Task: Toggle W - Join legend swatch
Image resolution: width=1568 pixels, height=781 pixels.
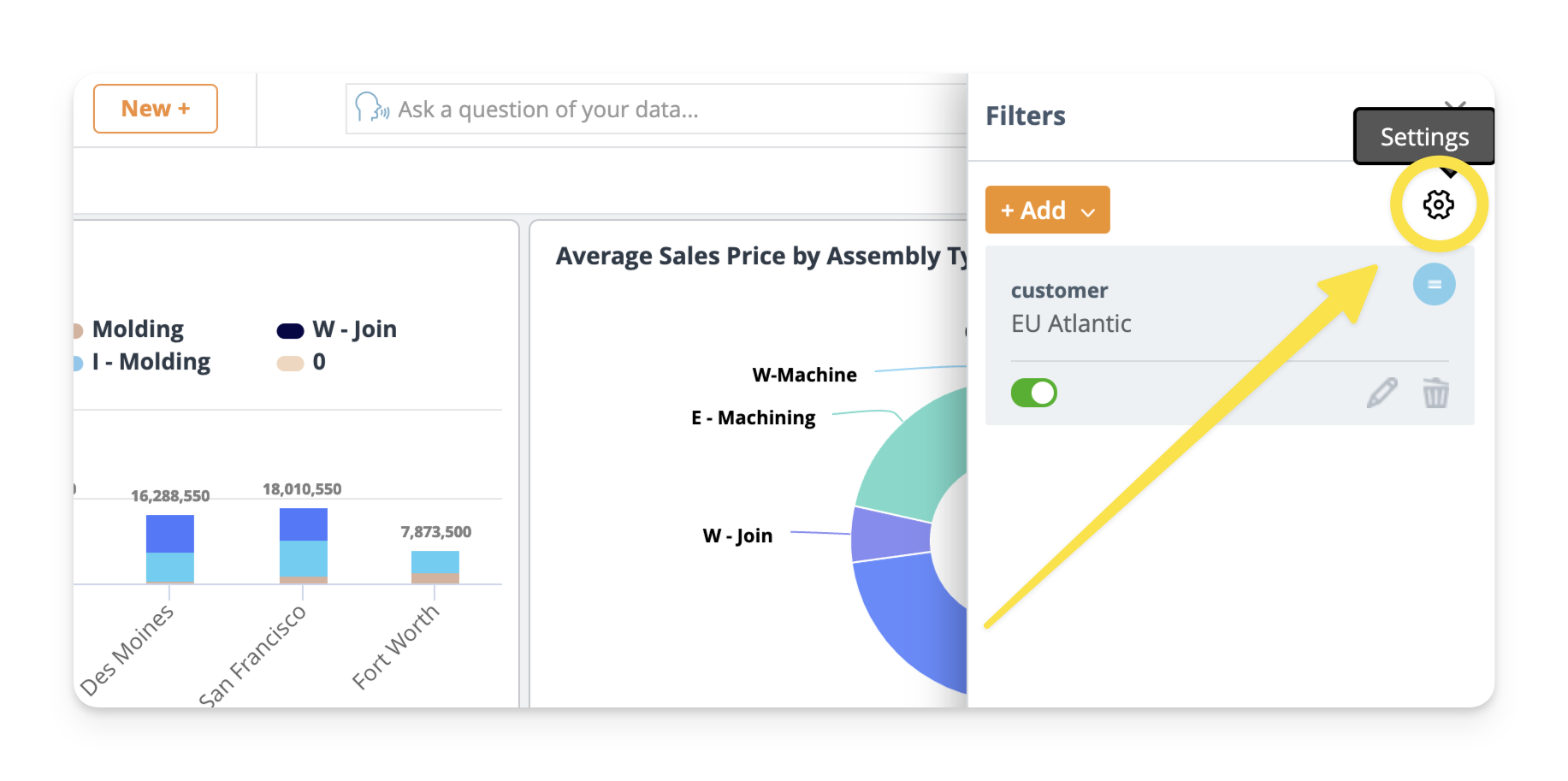Action: [x=291, y=330]
